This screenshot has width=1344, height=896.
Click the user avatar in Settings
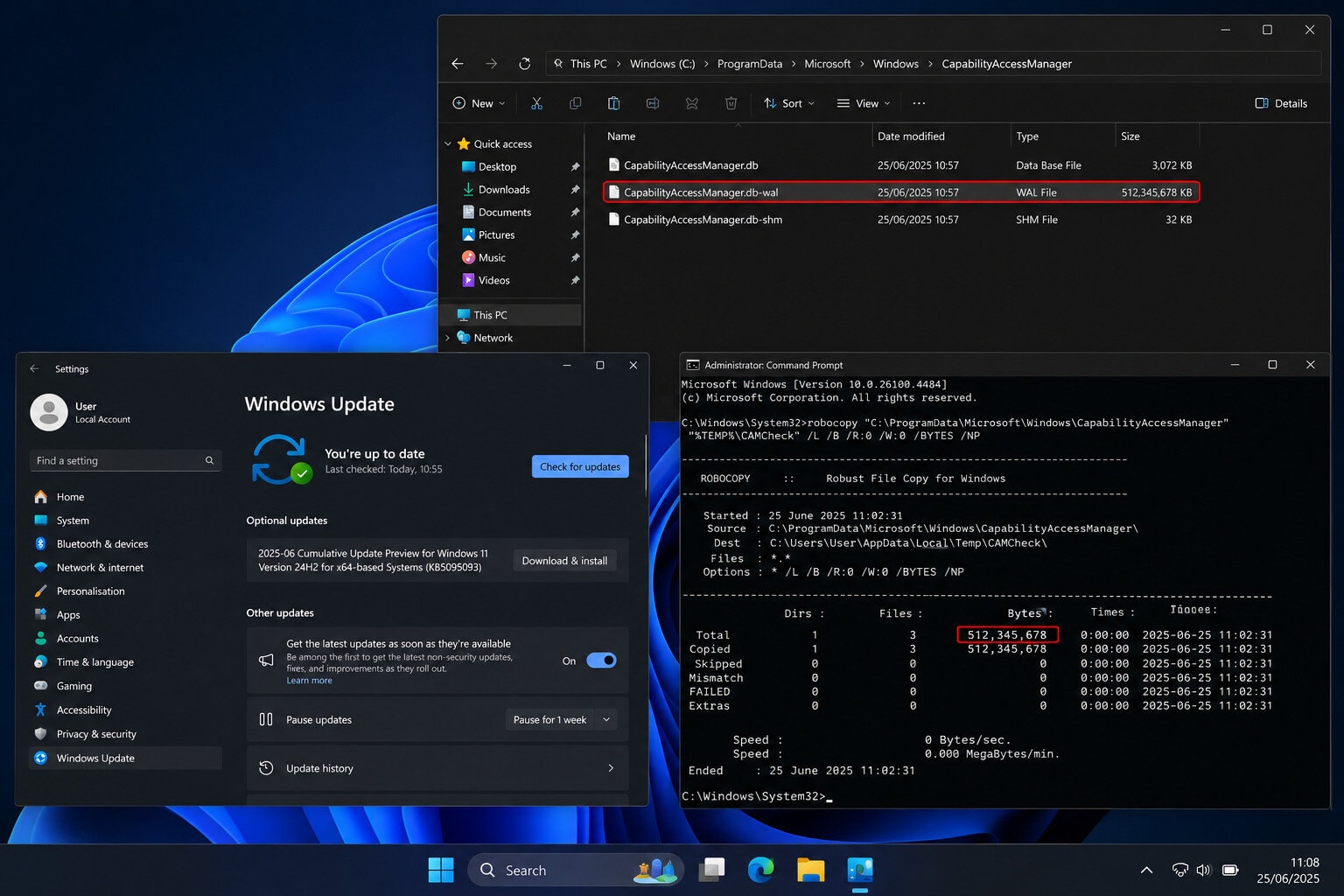pos(49,412)
